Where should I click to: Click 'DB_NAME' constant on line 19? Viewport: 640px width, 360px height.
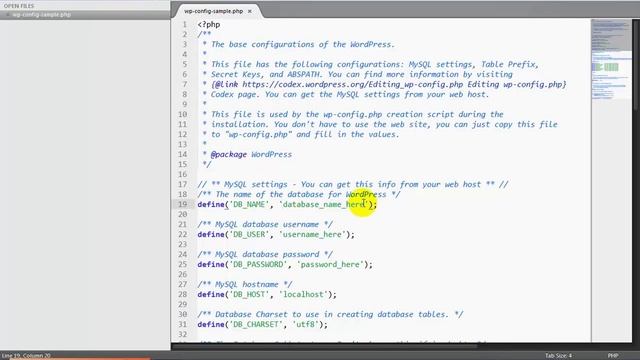(249, 204)
